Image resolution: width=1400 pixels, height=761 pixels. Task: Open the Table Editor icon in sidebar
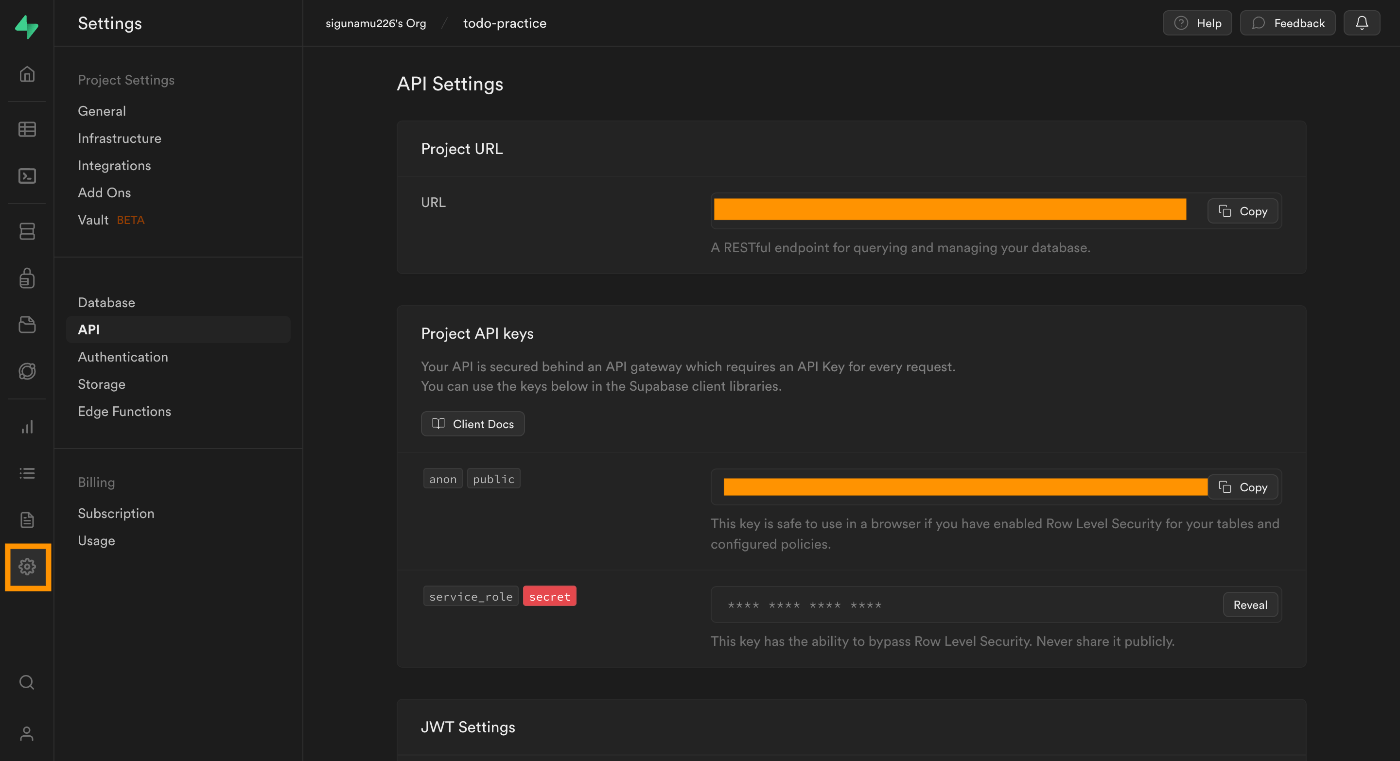(27, 129)
